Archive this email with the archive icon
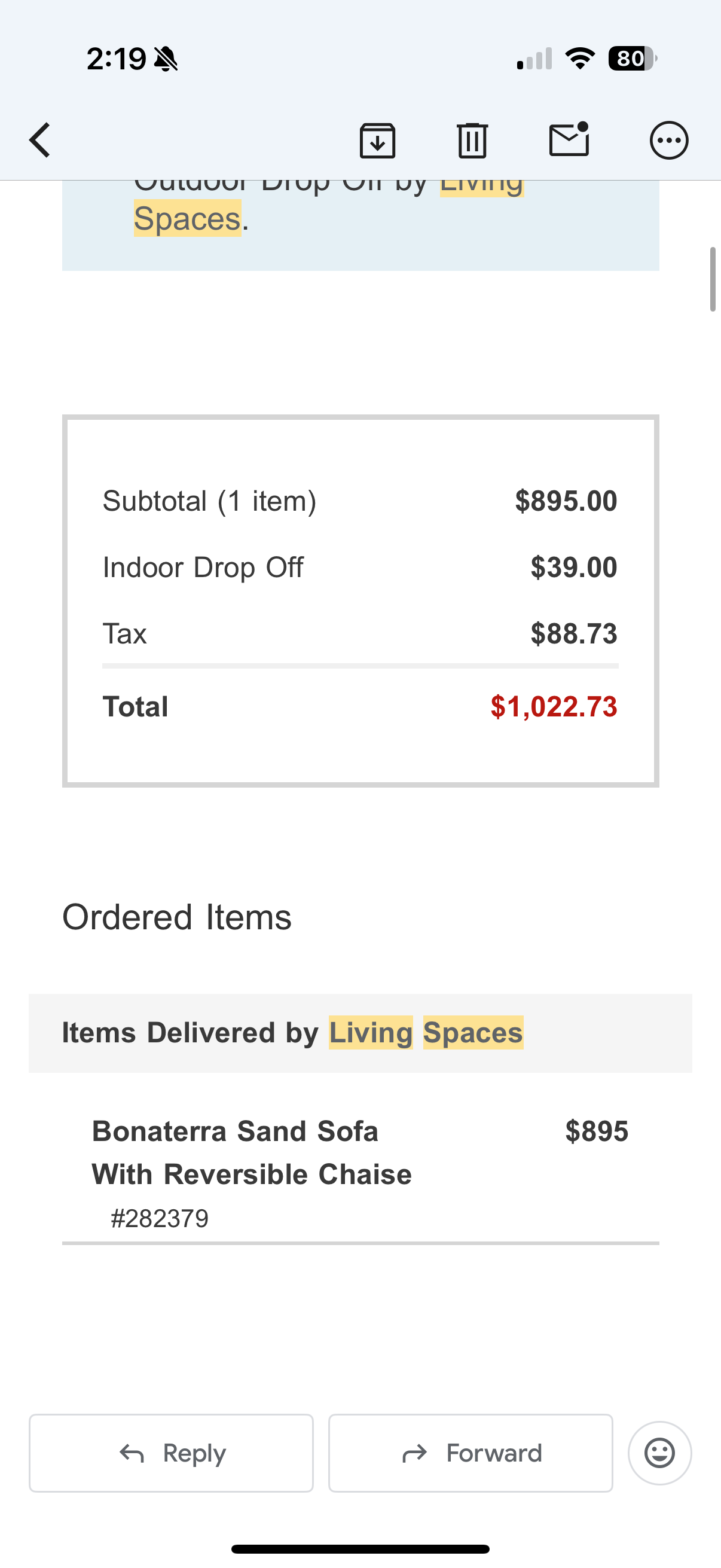721x1568 pixels. click(x=377, y=140)
